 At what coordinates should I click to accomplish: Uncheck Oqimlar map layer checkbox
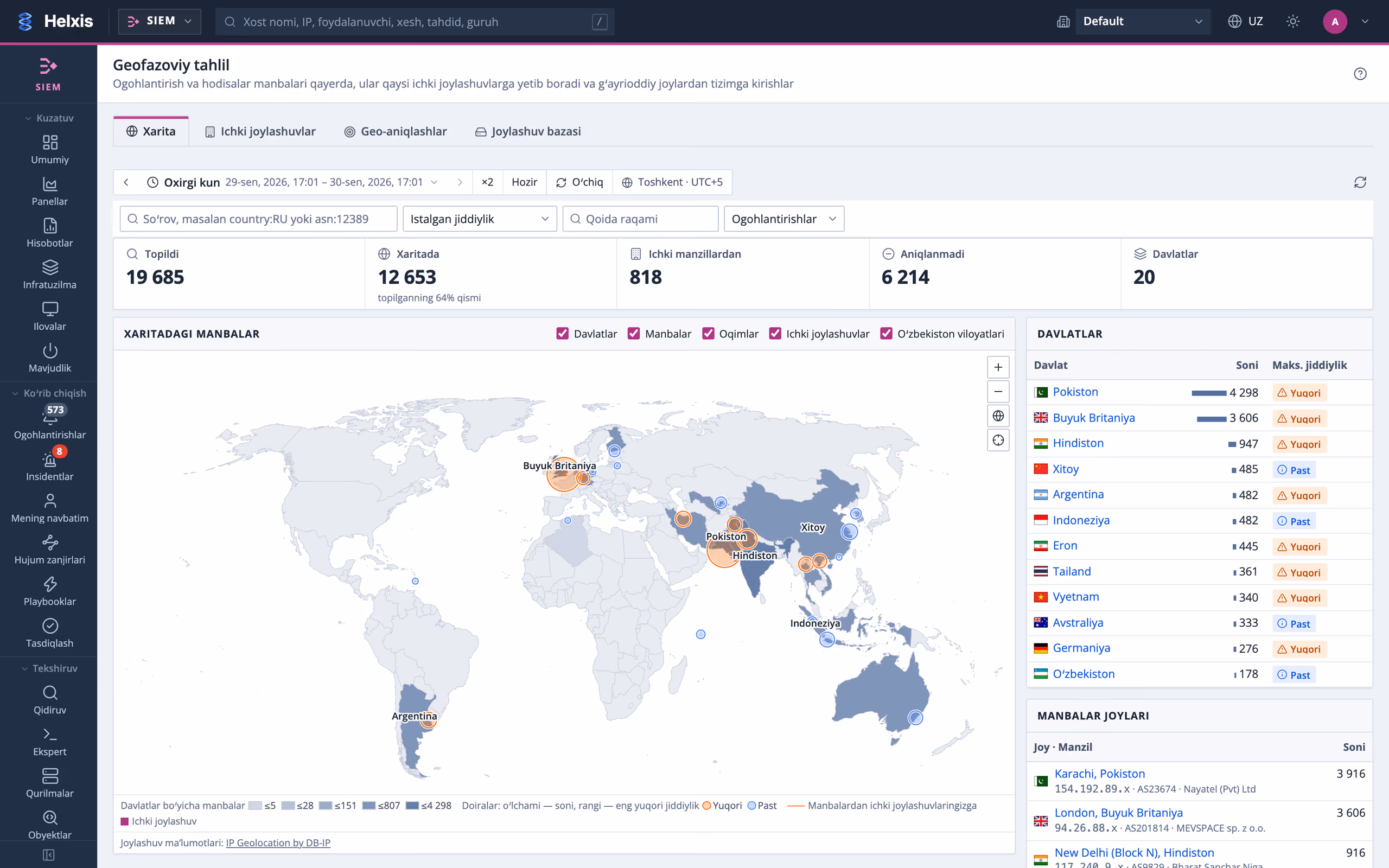tap(708, 334)
